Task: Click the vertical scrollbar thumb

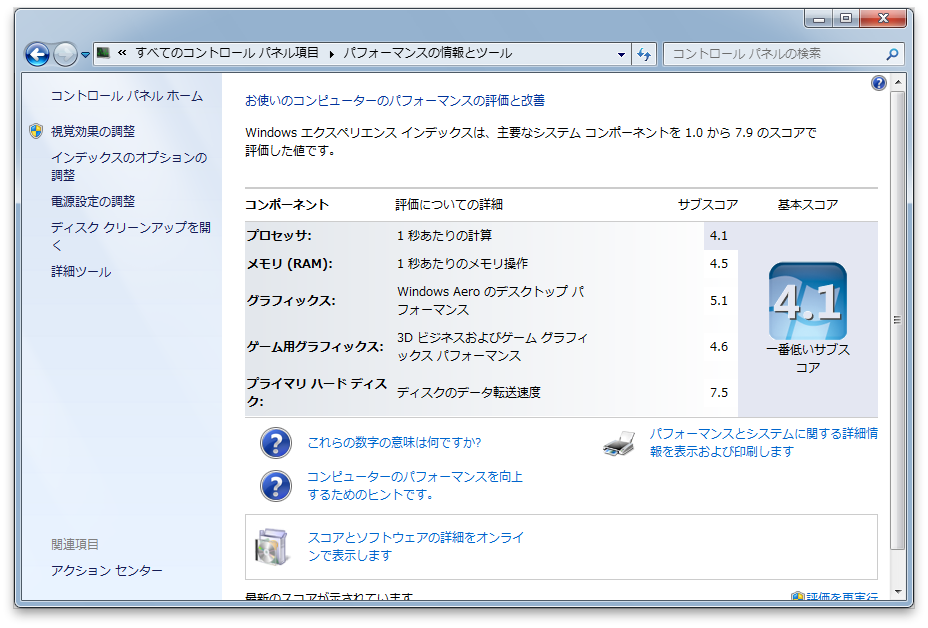Action: (x=898, y=320)
